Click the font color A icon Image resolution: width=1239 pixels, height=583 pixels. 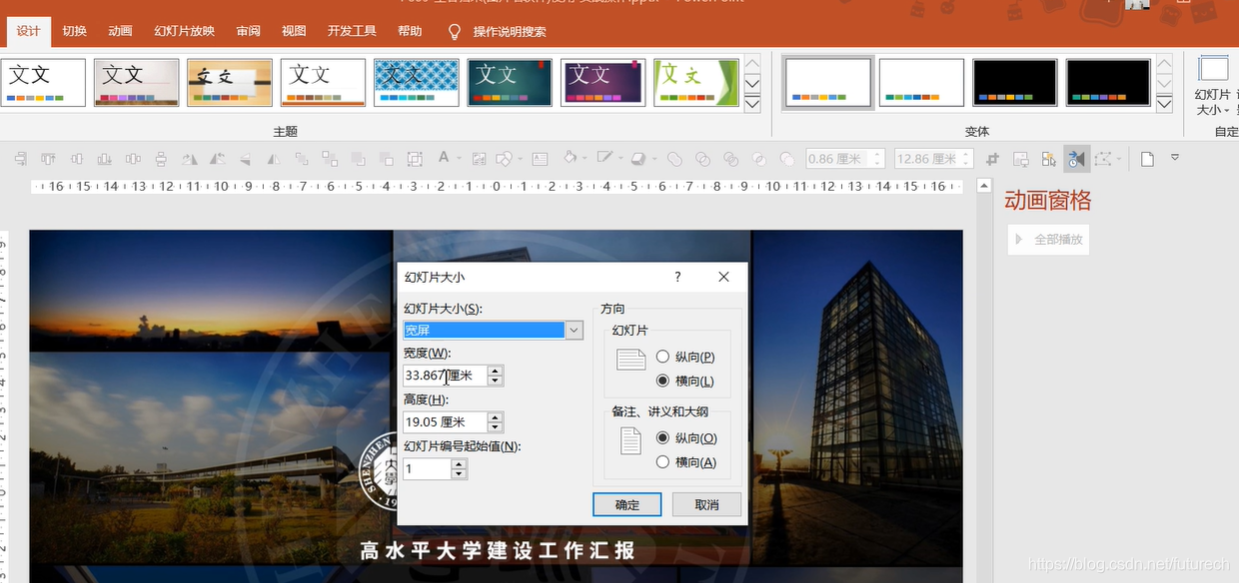point(443,158)
